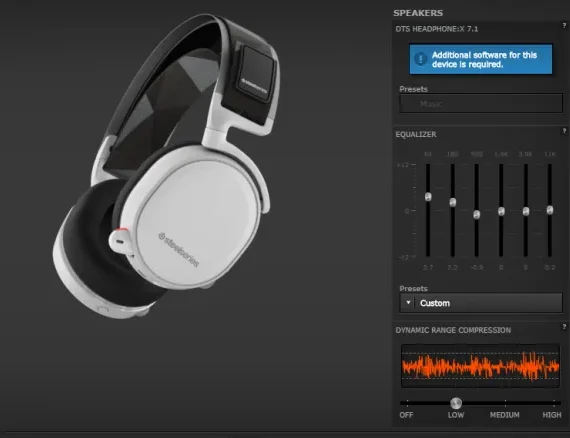Image resolution: width=570 pixels, height=438 pixels.
Task: Set dynamic range compression to HIGH
Action: (552, 415)
